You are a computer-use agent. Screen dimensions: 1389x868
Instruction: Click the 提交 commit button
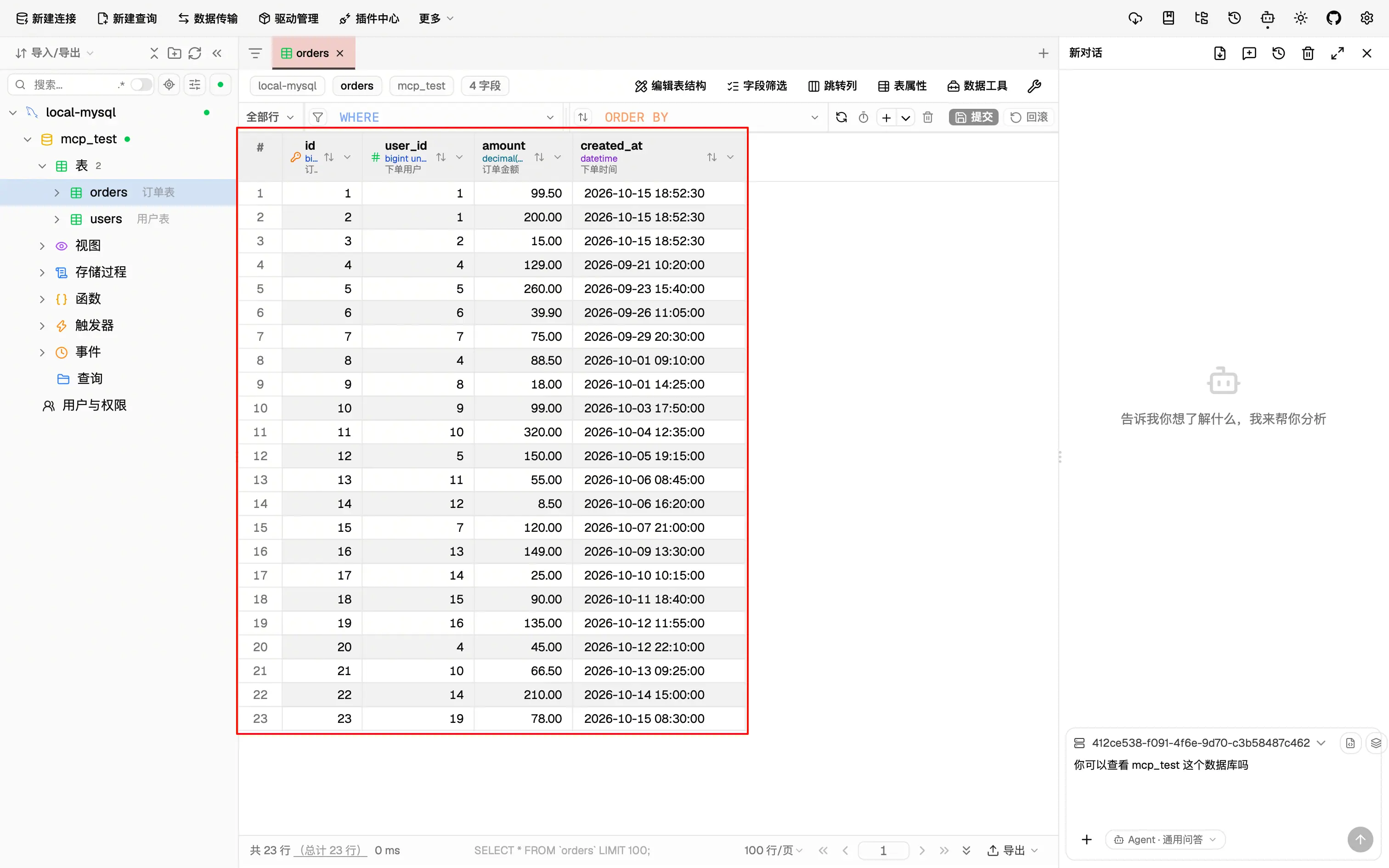[973, 117]
